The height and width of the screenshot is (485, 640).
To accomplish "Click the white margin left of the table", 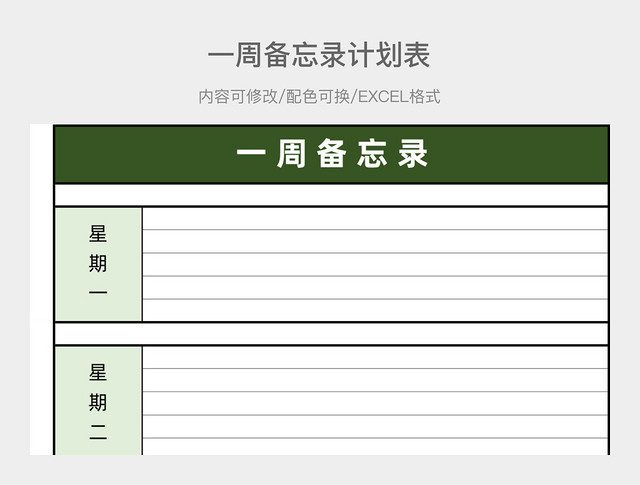I will click(x=41, y=289).
